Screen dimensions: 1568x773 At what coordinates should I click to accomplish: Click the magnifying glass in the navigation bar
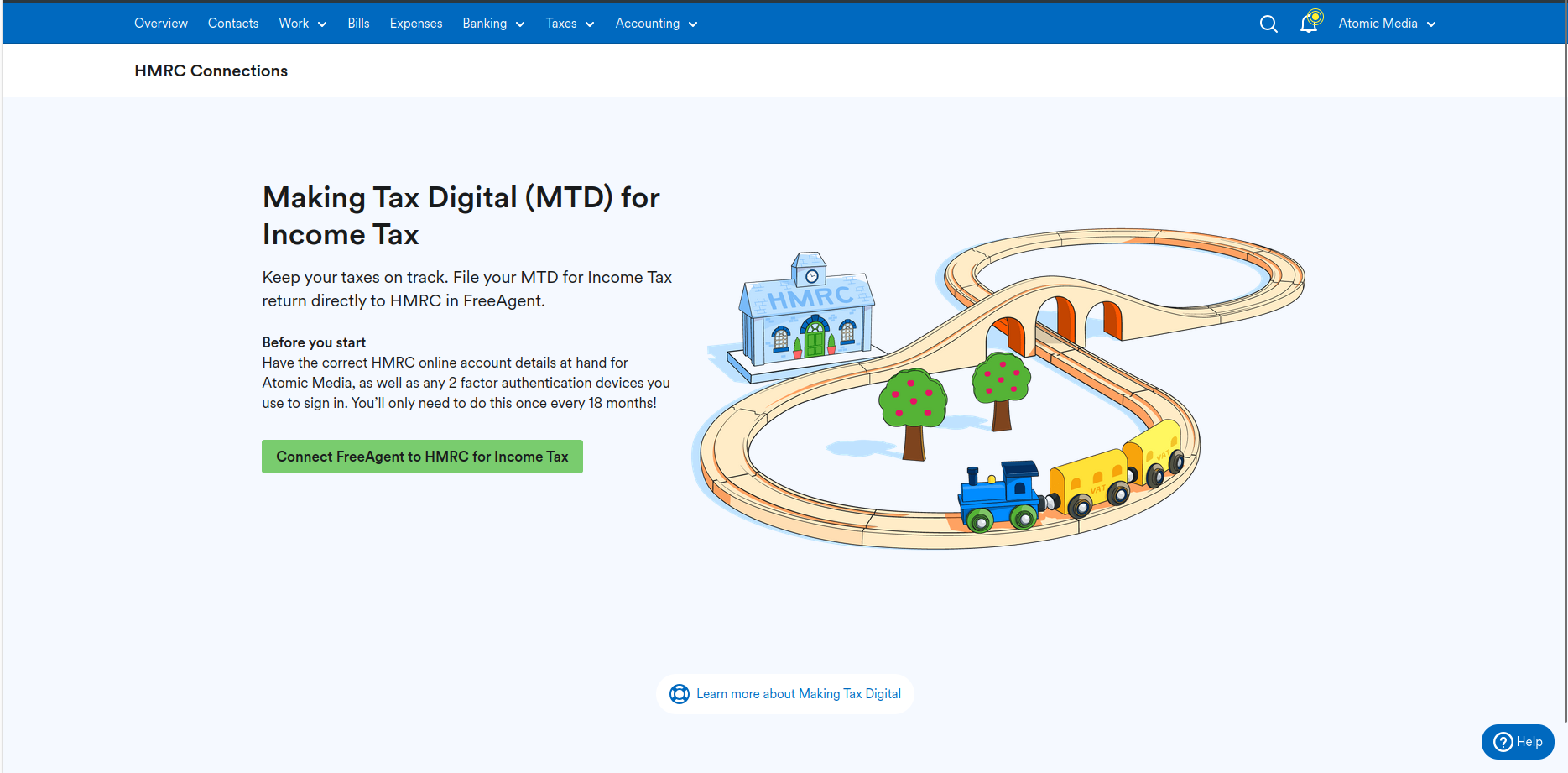pyautogui.click(x=1268, y=24)
